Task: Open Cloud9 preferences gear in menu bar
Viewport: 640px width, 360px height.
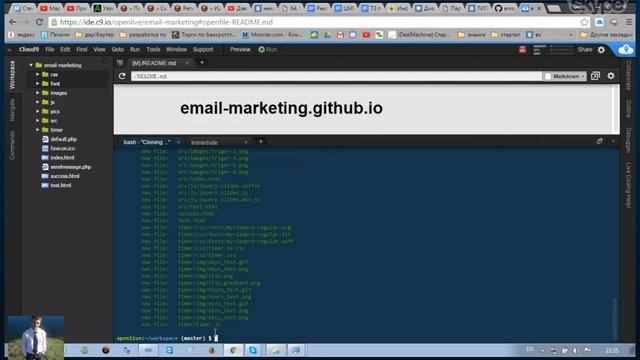Action: (601, 50)
